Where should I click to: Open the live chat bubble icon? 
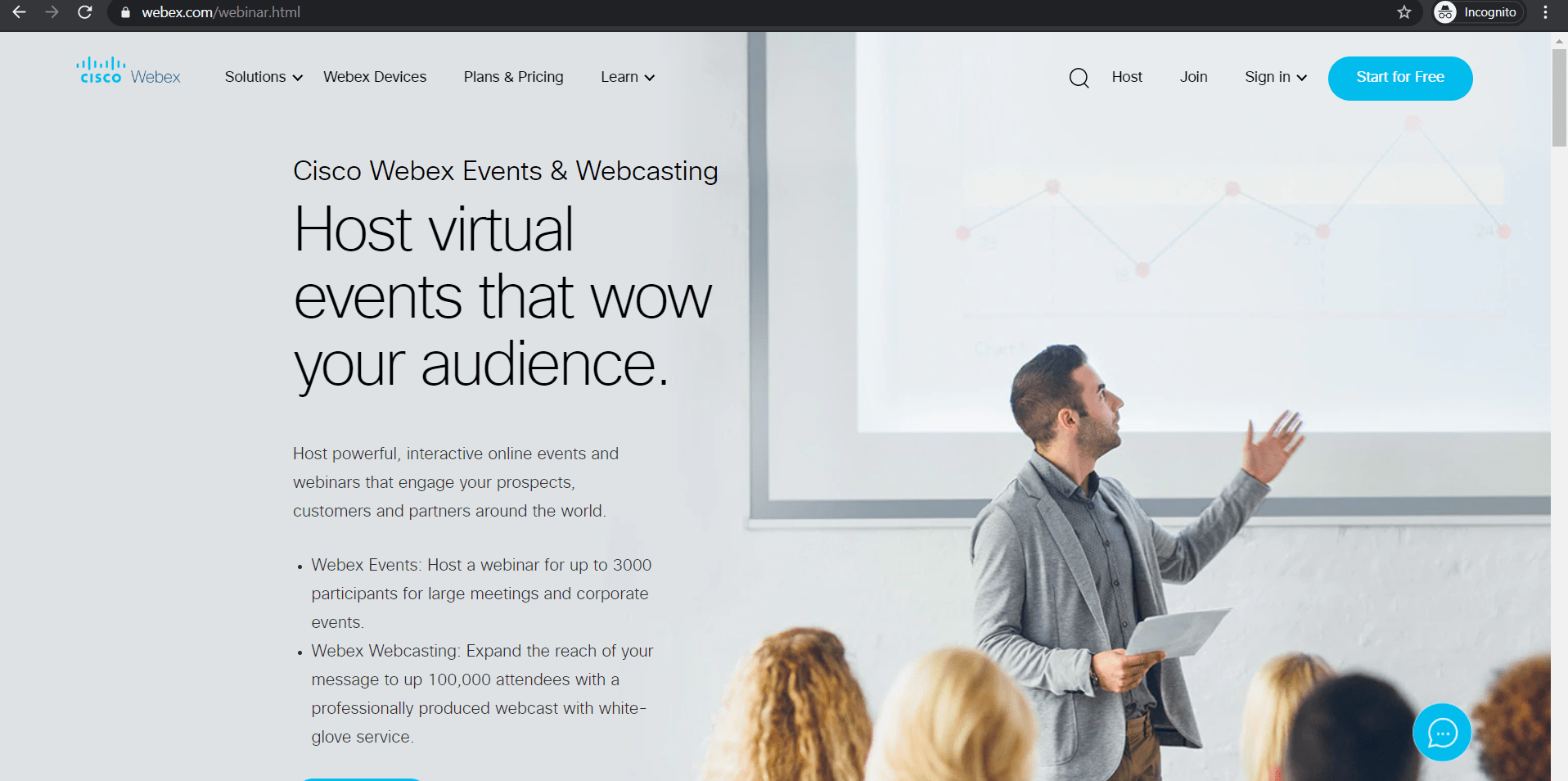pyautogui.click(x=1441, y=733)
